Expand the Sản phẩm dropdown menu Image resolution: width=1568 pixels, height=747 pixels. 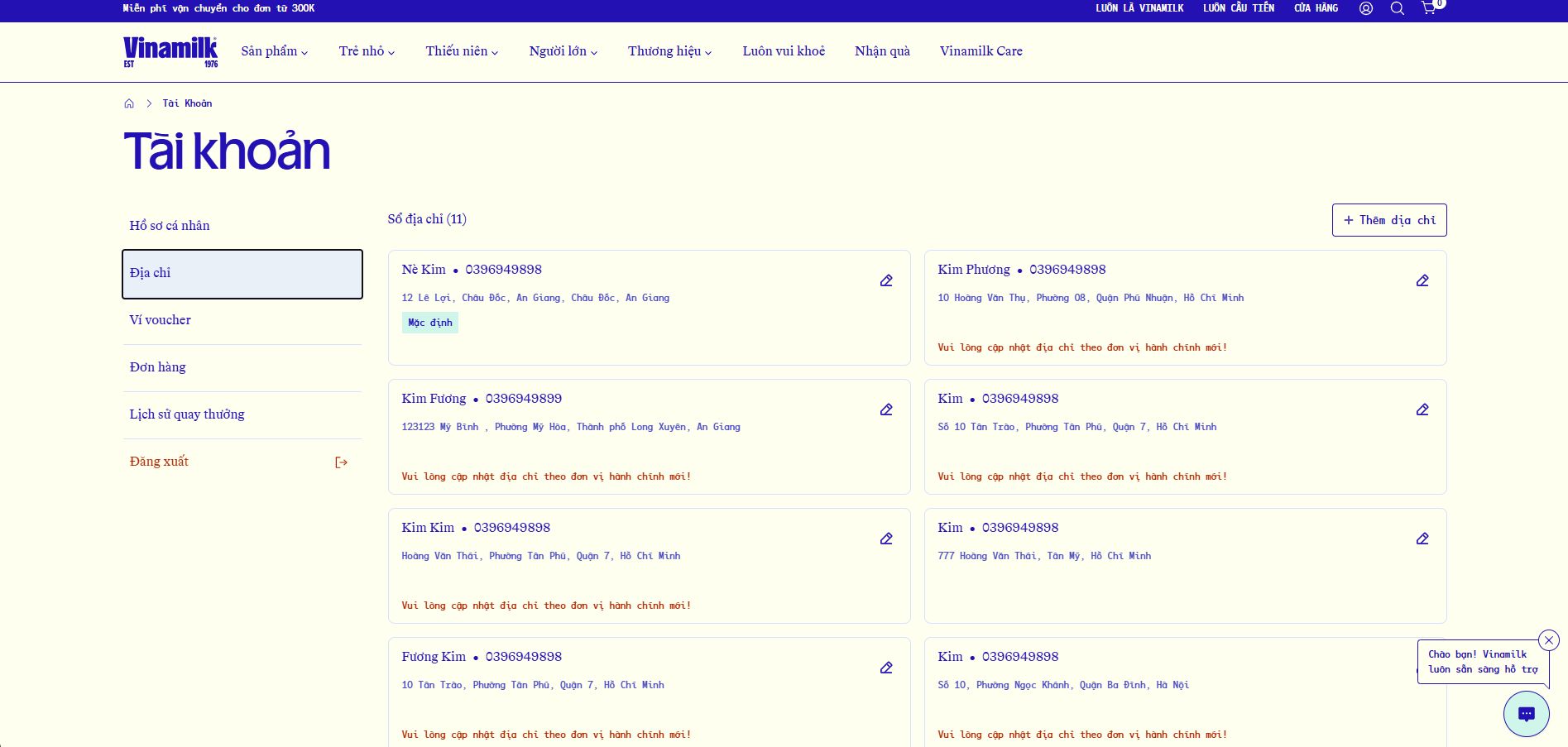click(275, 51)
